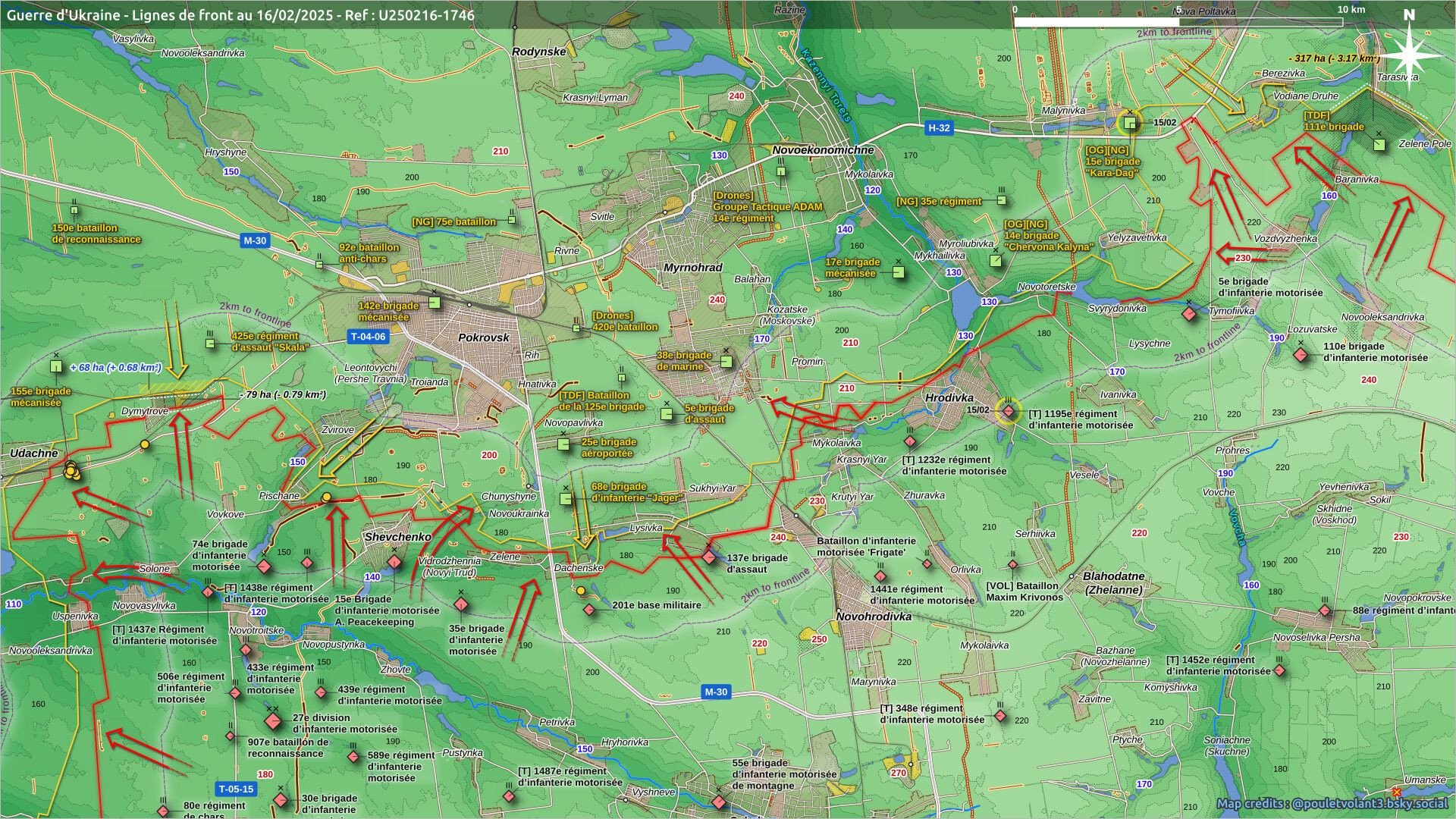The image size is (1456, 819).
Task: Select the 14e brigade Chervona Kalyna marker
Action: [x=996, y=261]
